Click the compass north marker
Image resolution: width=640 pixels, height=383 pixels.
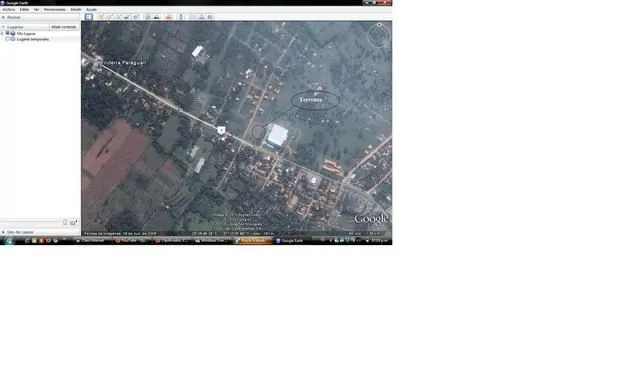click(379, 25)
